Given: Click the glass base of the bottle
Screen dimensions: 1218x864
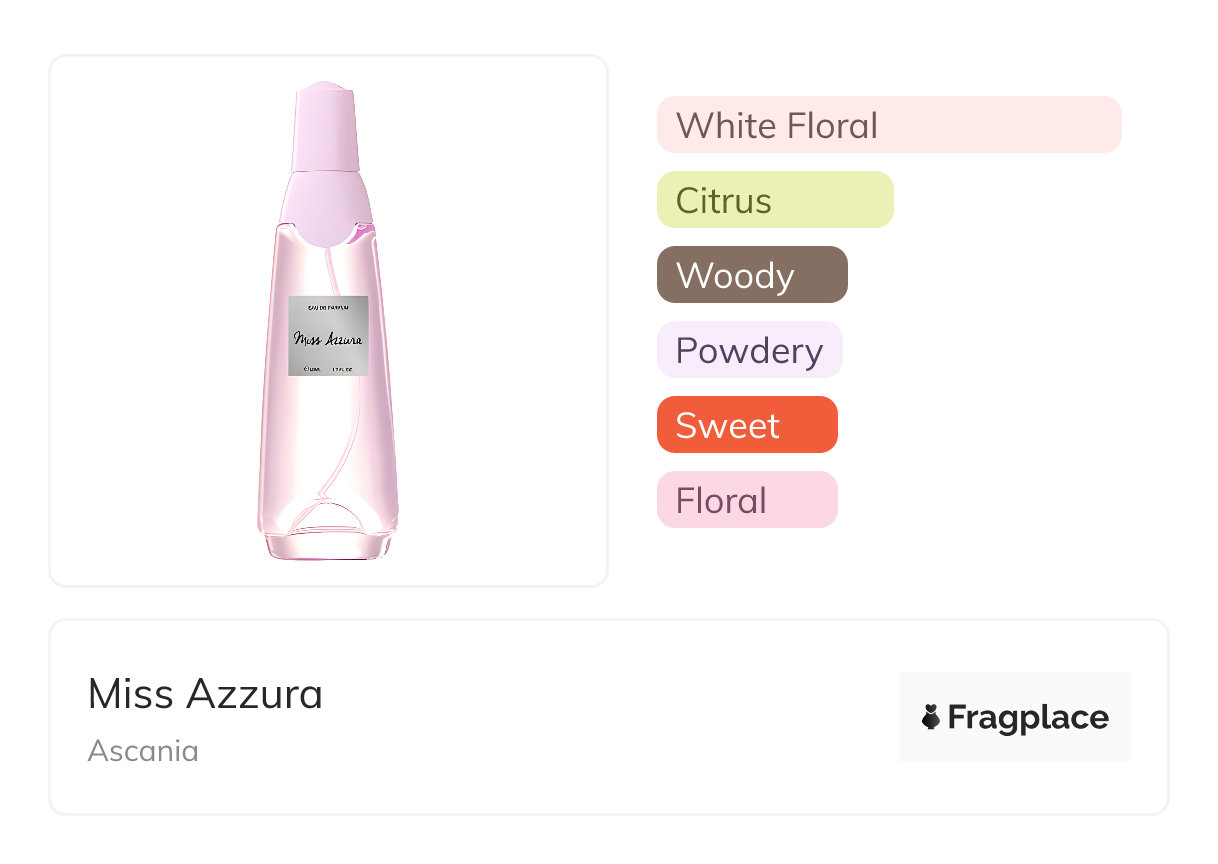Looking at the screenshot, I should tap(328, 541).
